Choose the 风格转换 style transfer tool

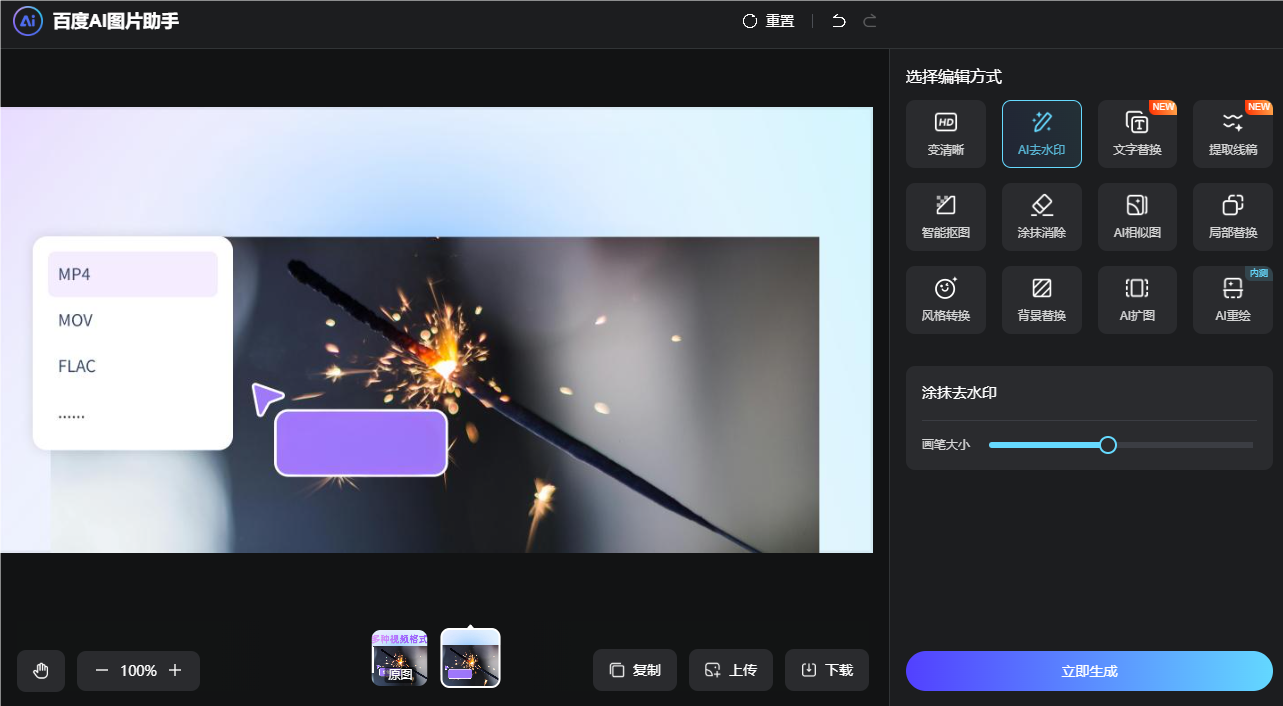[945, 300]
